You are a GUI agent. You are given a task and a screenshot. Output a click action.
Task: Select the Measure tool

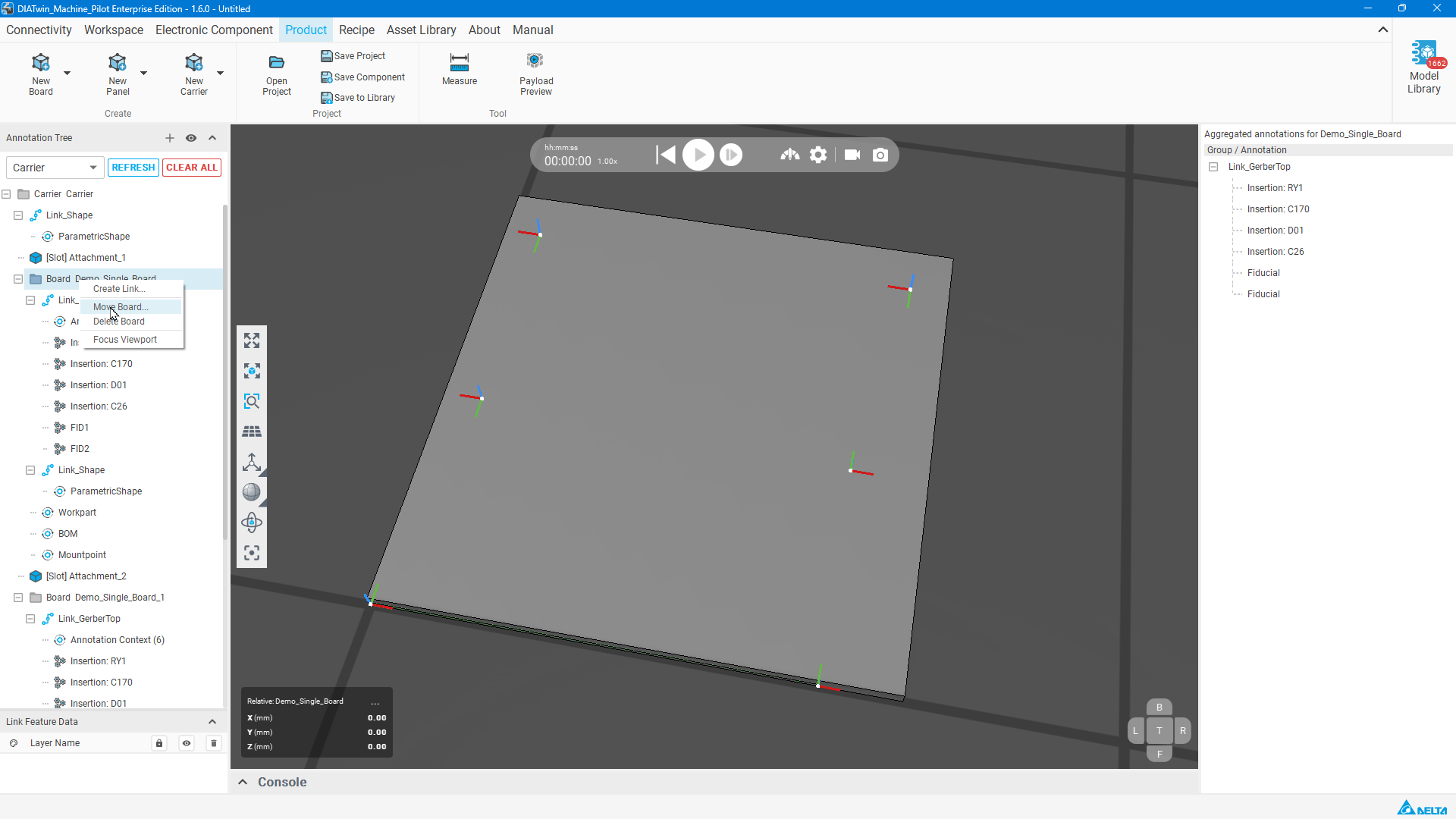coord(460,69)
